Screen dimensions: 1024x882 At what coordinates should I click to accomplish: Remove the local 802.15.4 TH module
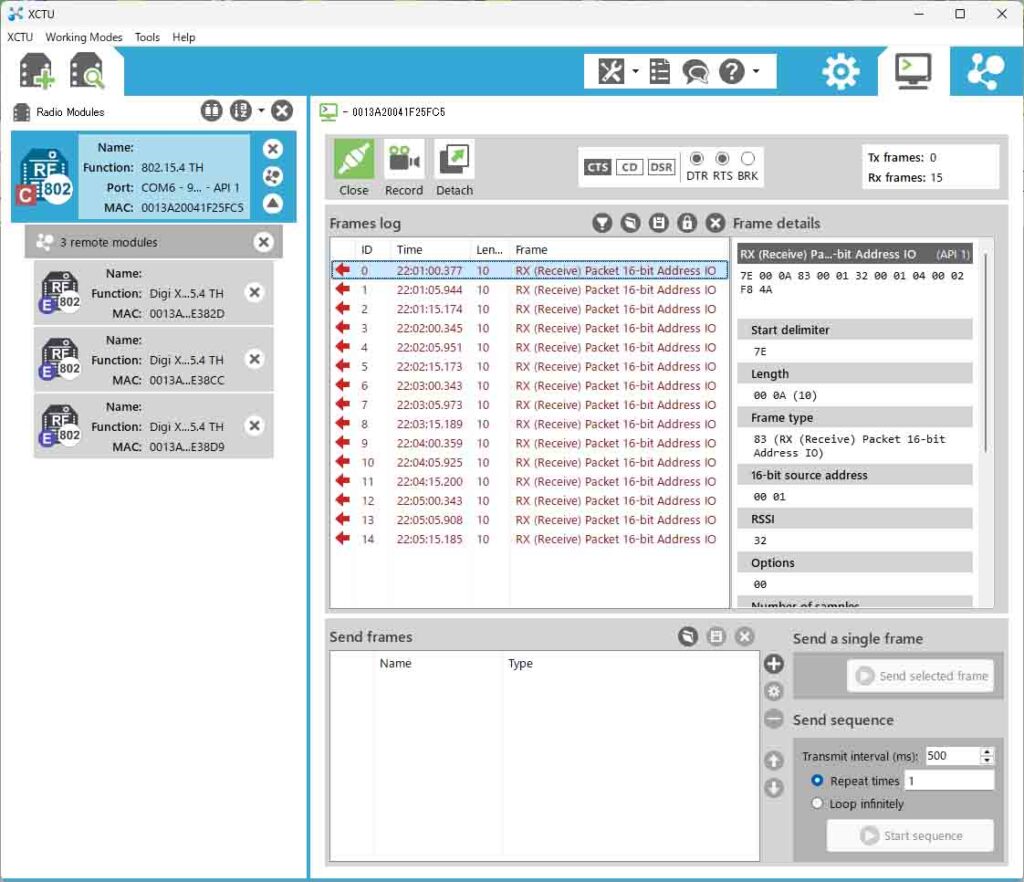coord(273,149)
